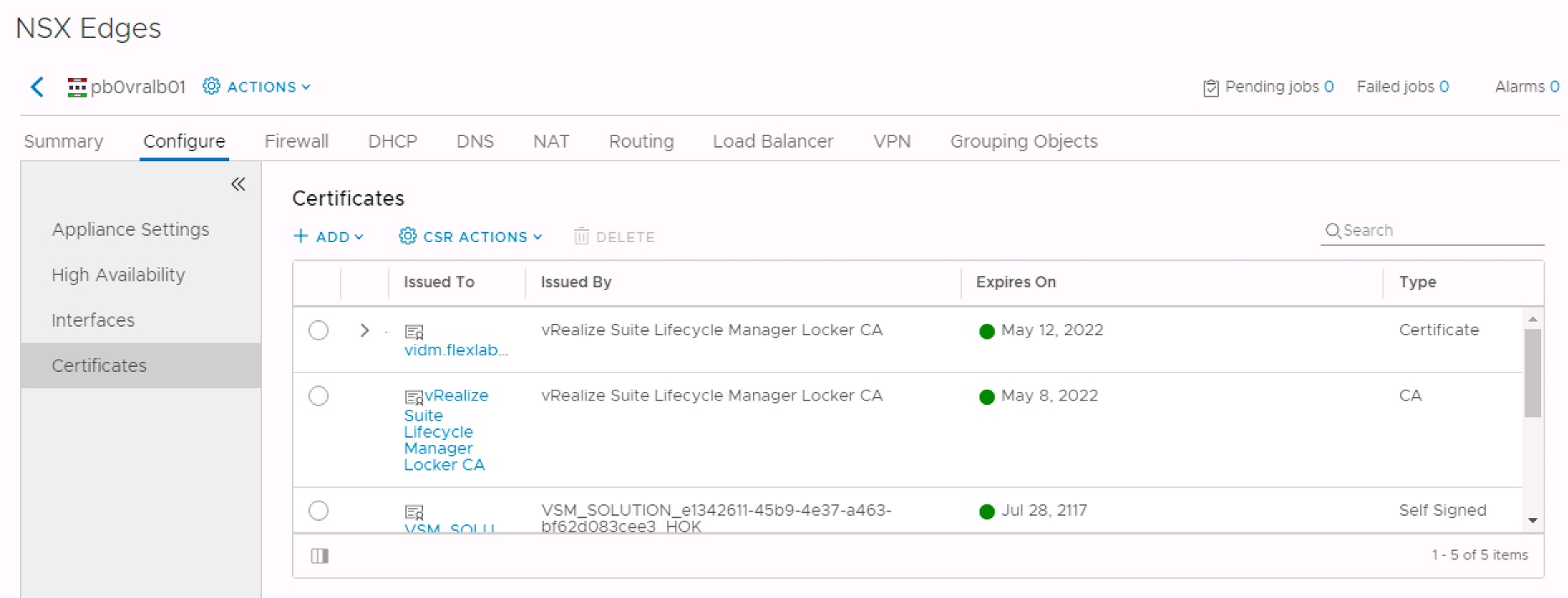The image size is (1568, 598).
Task: Open the VPN tab
Action: [x=891, y=141]
